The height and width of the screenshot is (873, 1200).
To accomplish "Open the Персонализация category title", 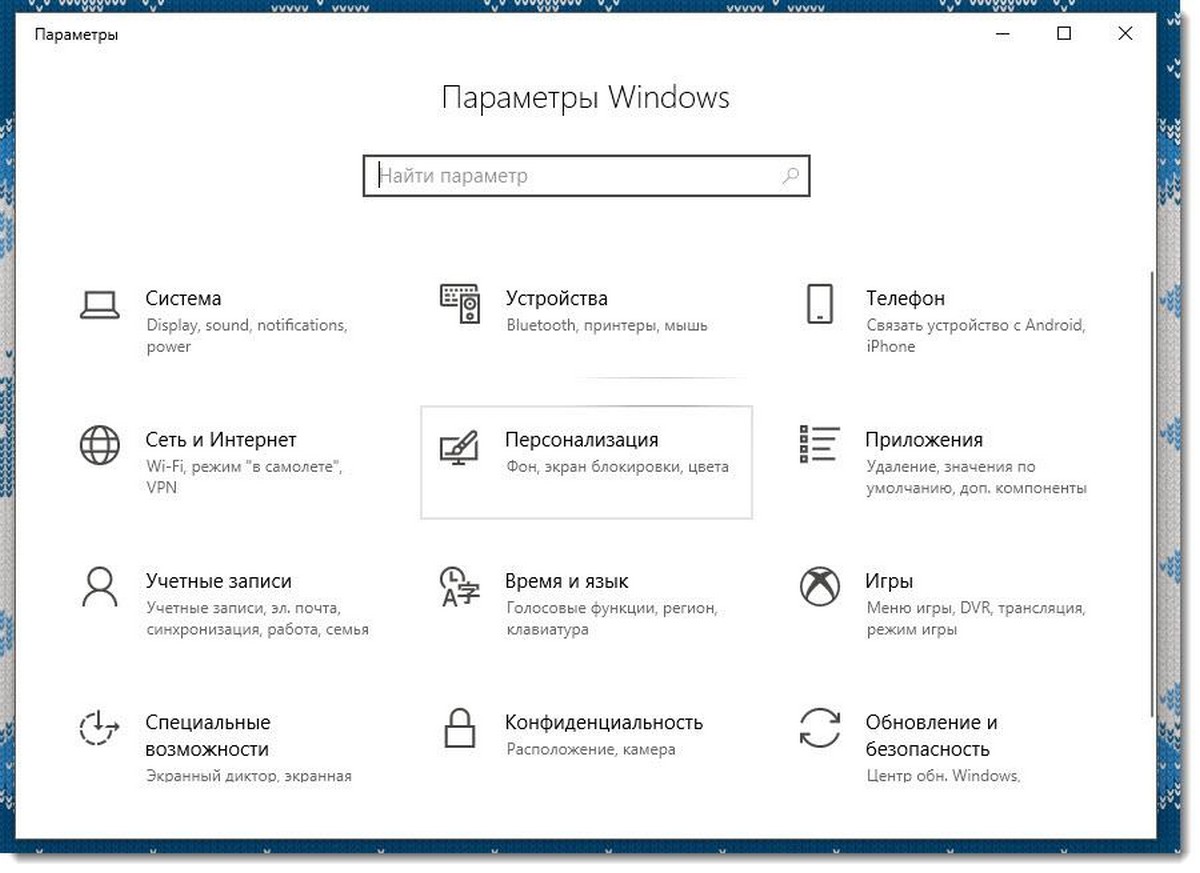I will pos(582,440).
